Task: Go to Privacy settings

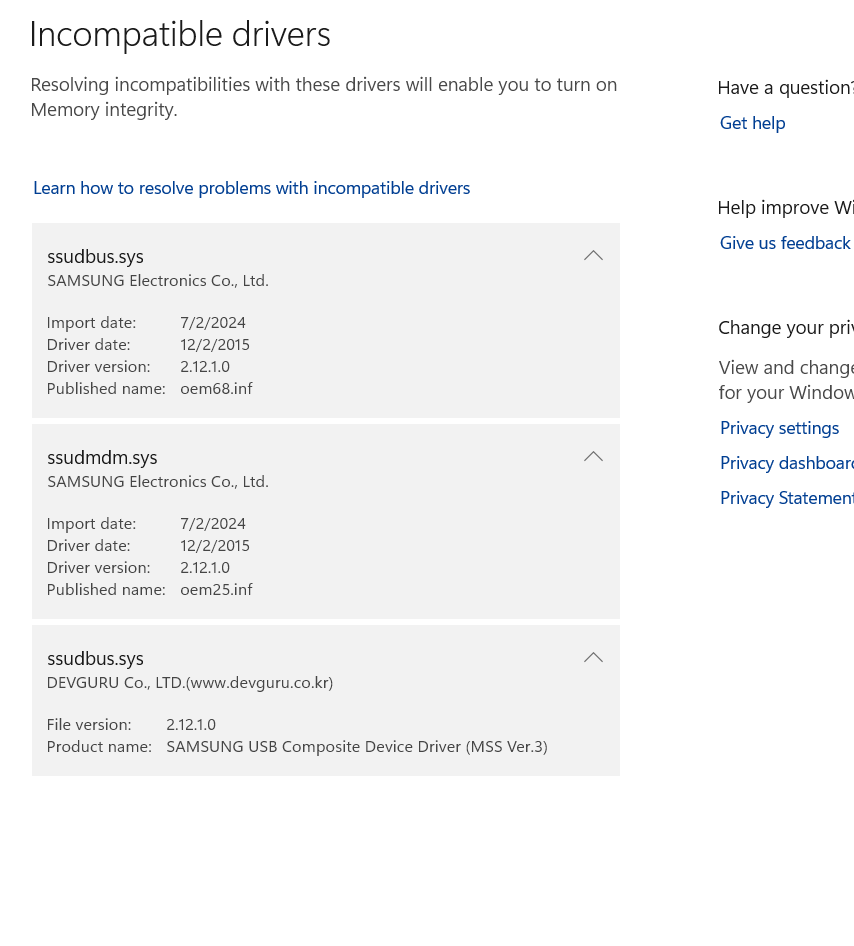Action: tap(779, 428)
